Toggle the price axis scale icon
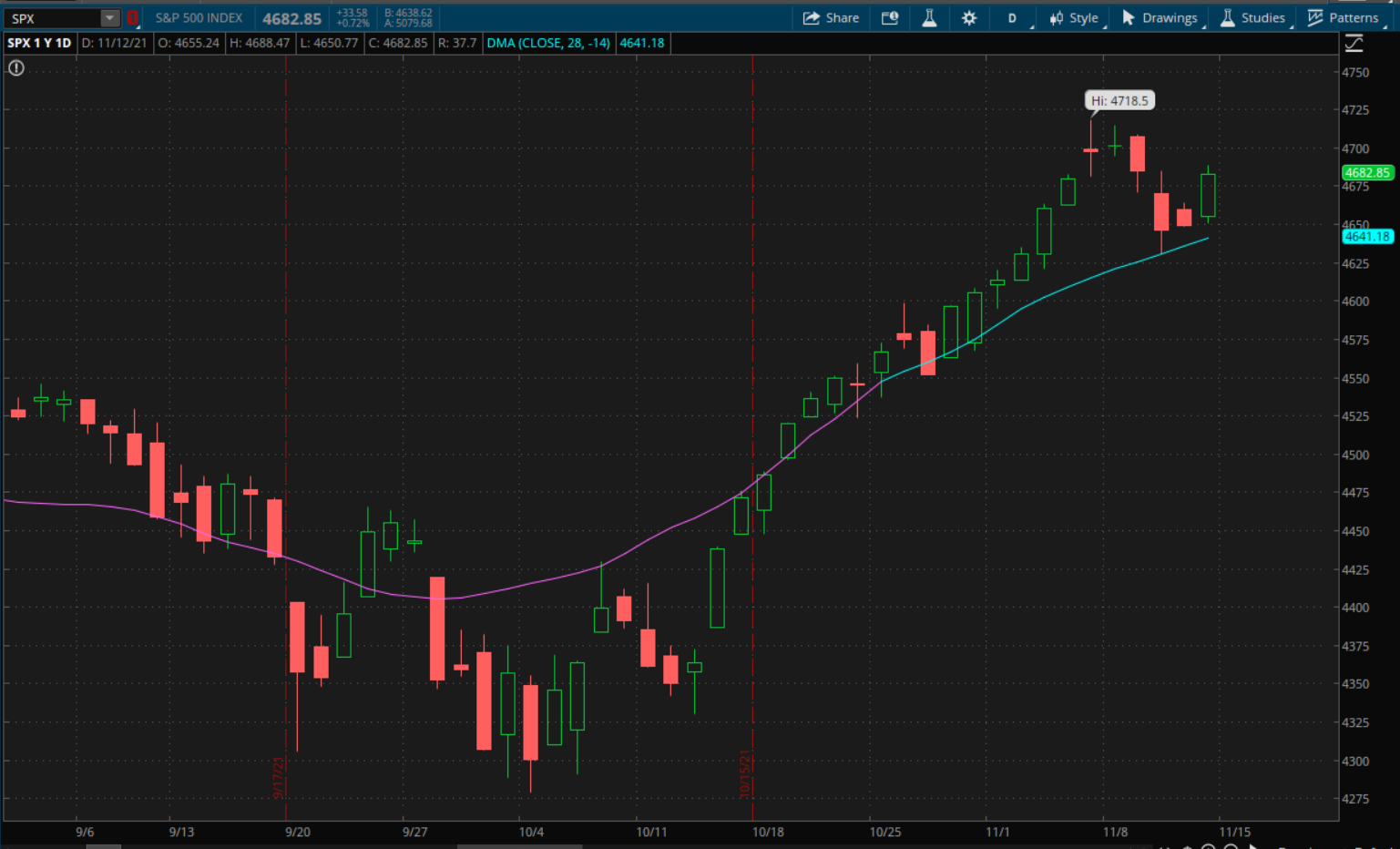Image resolution: width=1400 pixels, height=849 pixels. coord(1354,43)
